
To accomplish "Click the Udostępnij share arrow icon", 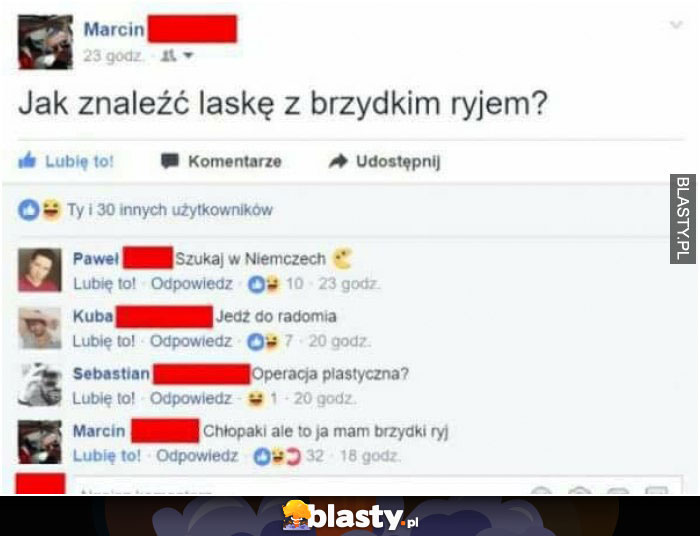I will (x=338, y=161).
